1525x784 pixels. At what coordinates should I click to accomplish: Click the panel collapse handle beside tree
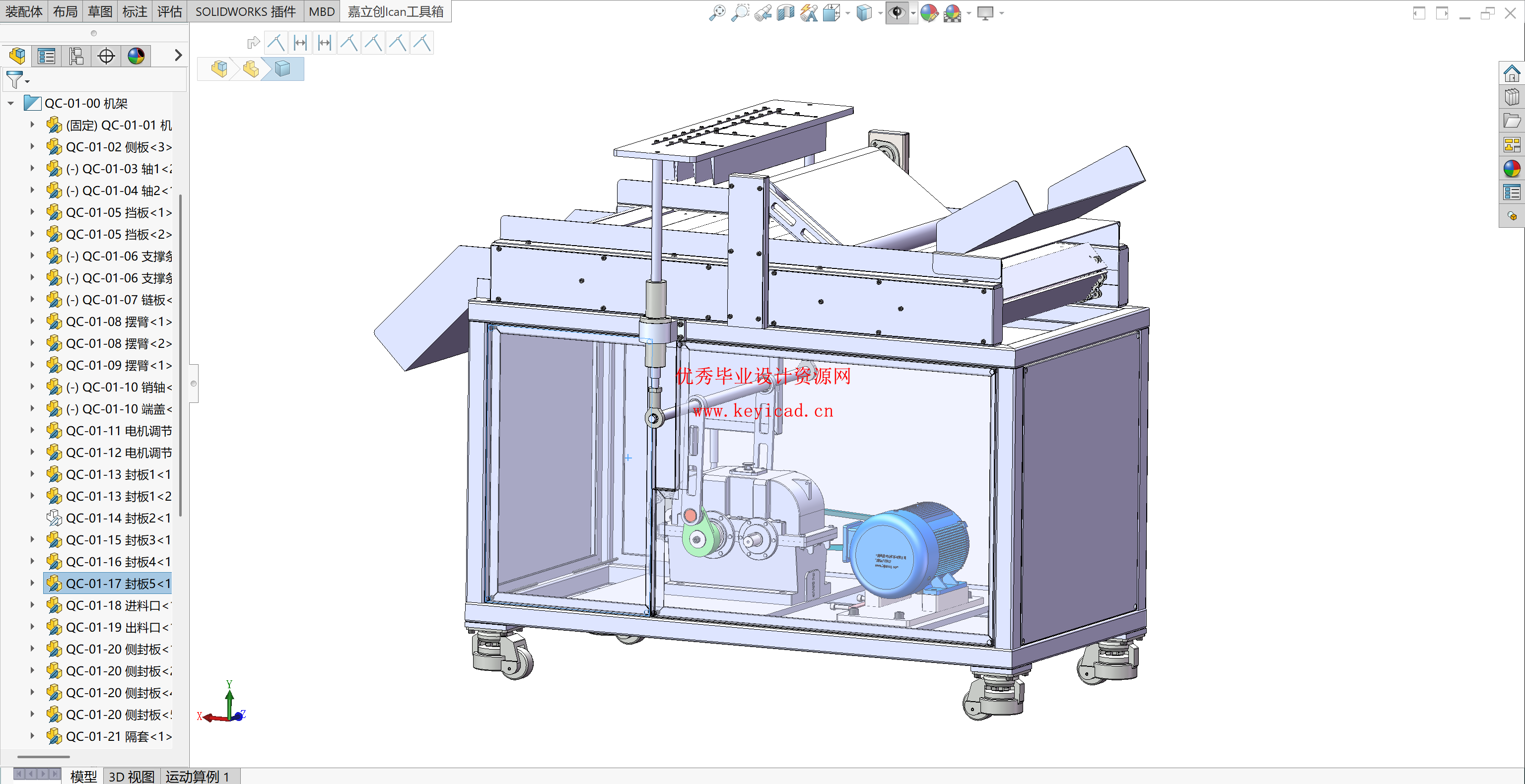click(x=194, y=384)
